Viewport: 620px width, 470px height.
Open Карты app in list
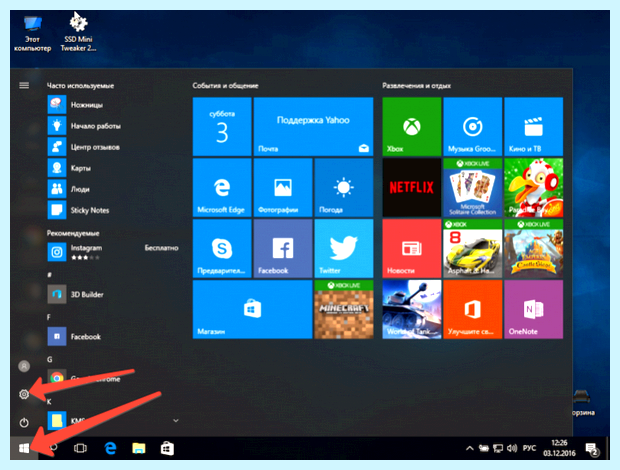tap(113, 168)
